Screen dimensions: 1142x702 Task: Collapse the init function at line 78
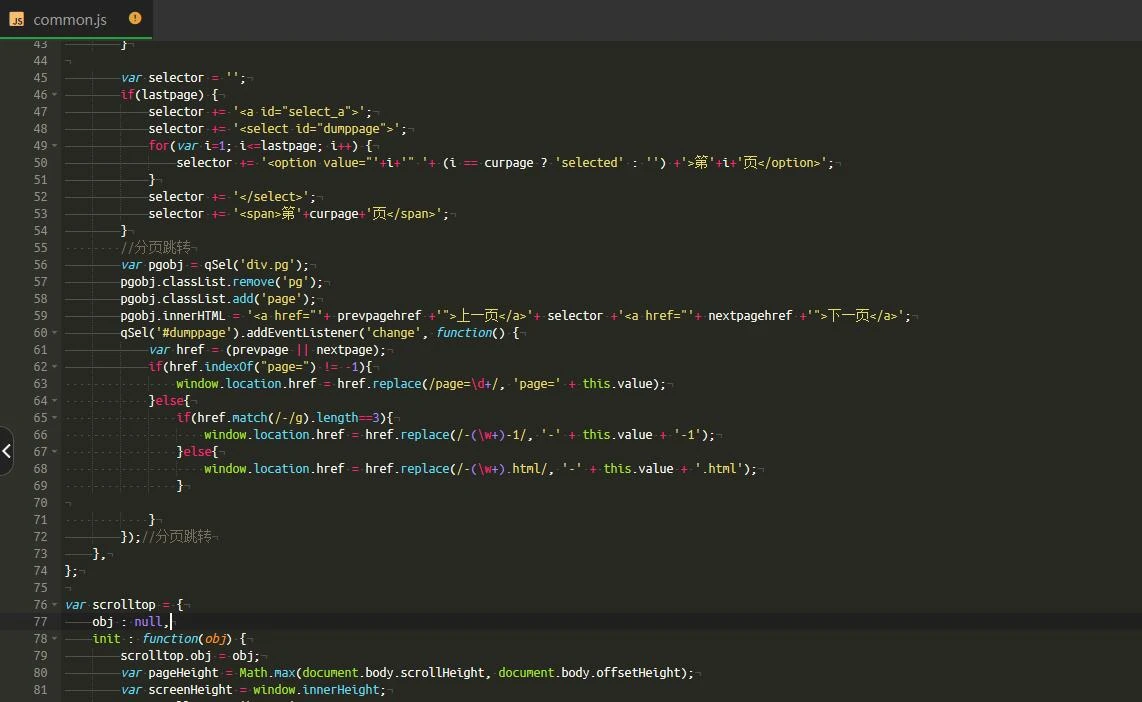pos(55,639)
